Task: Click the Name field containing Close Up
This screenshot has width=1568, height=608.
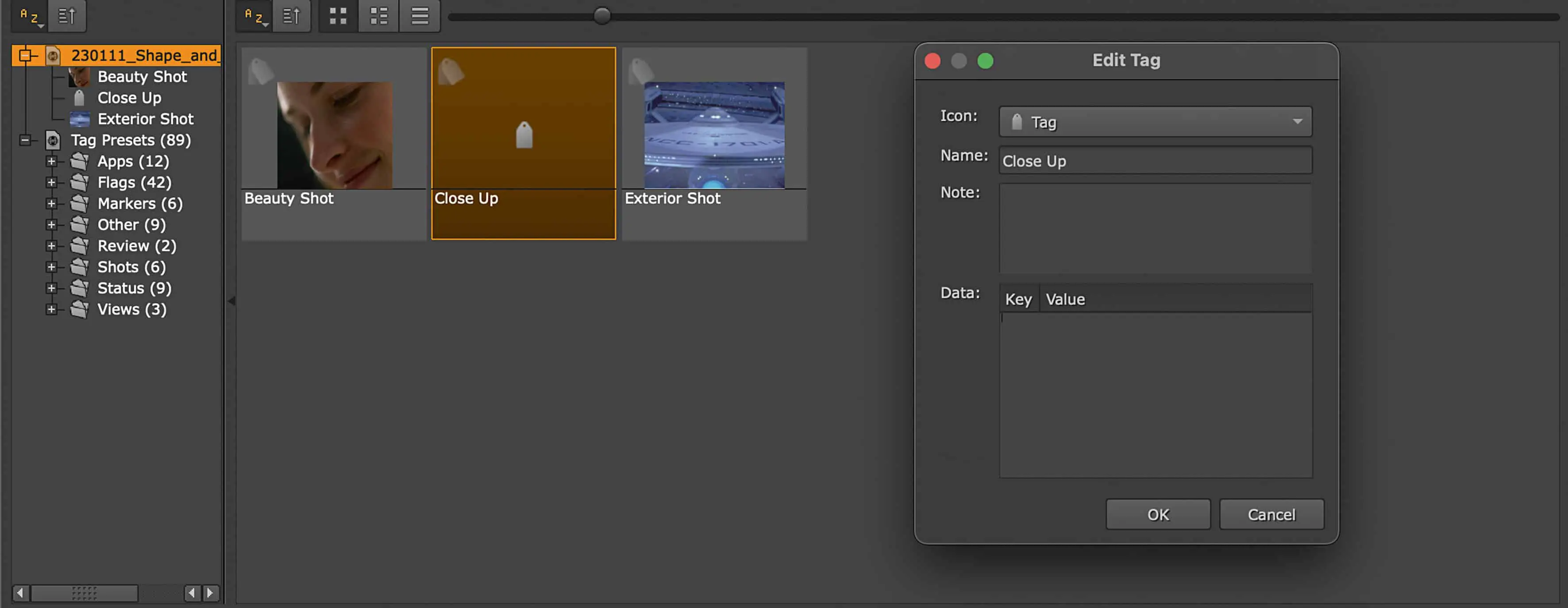Action: [1155, 161]
